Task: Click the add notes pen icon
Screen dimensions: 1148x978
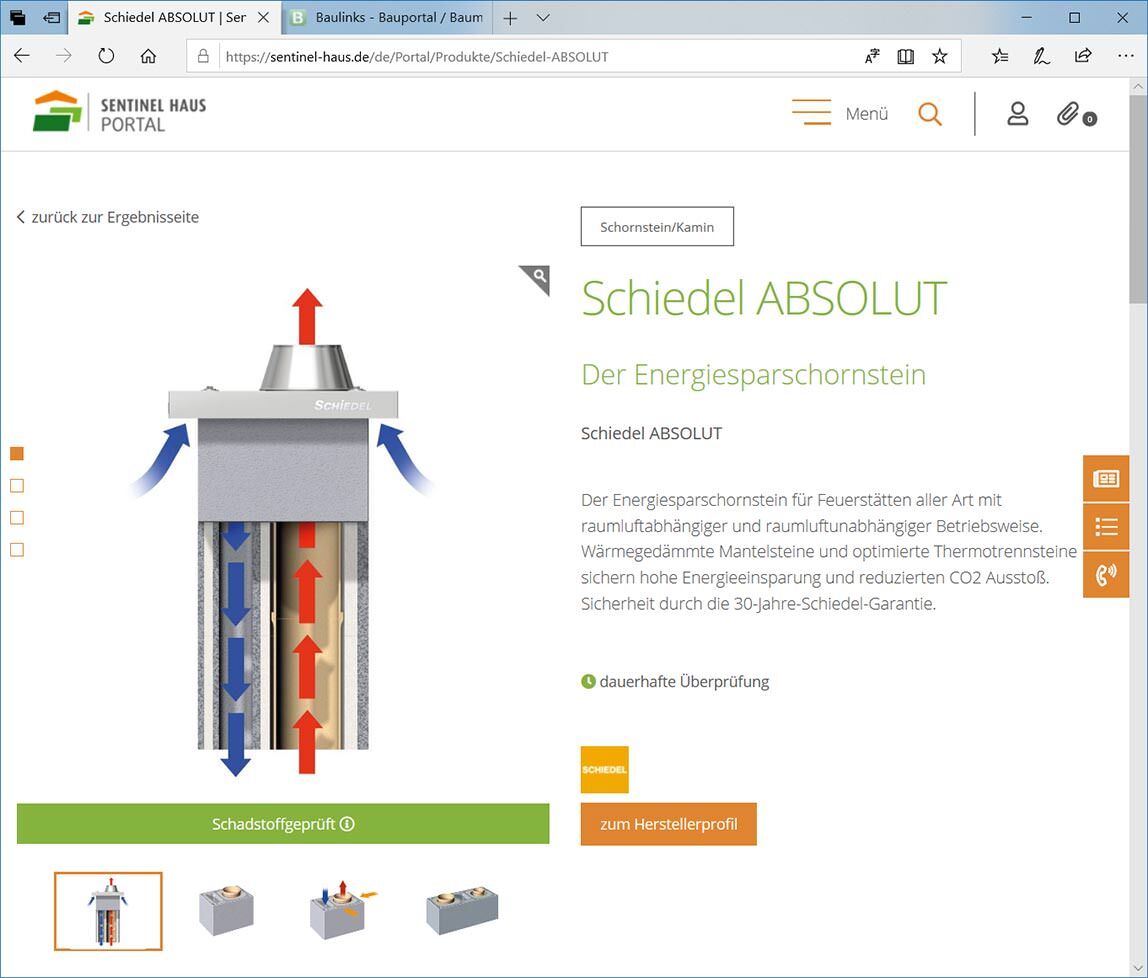Action: tap(1041, 56)
